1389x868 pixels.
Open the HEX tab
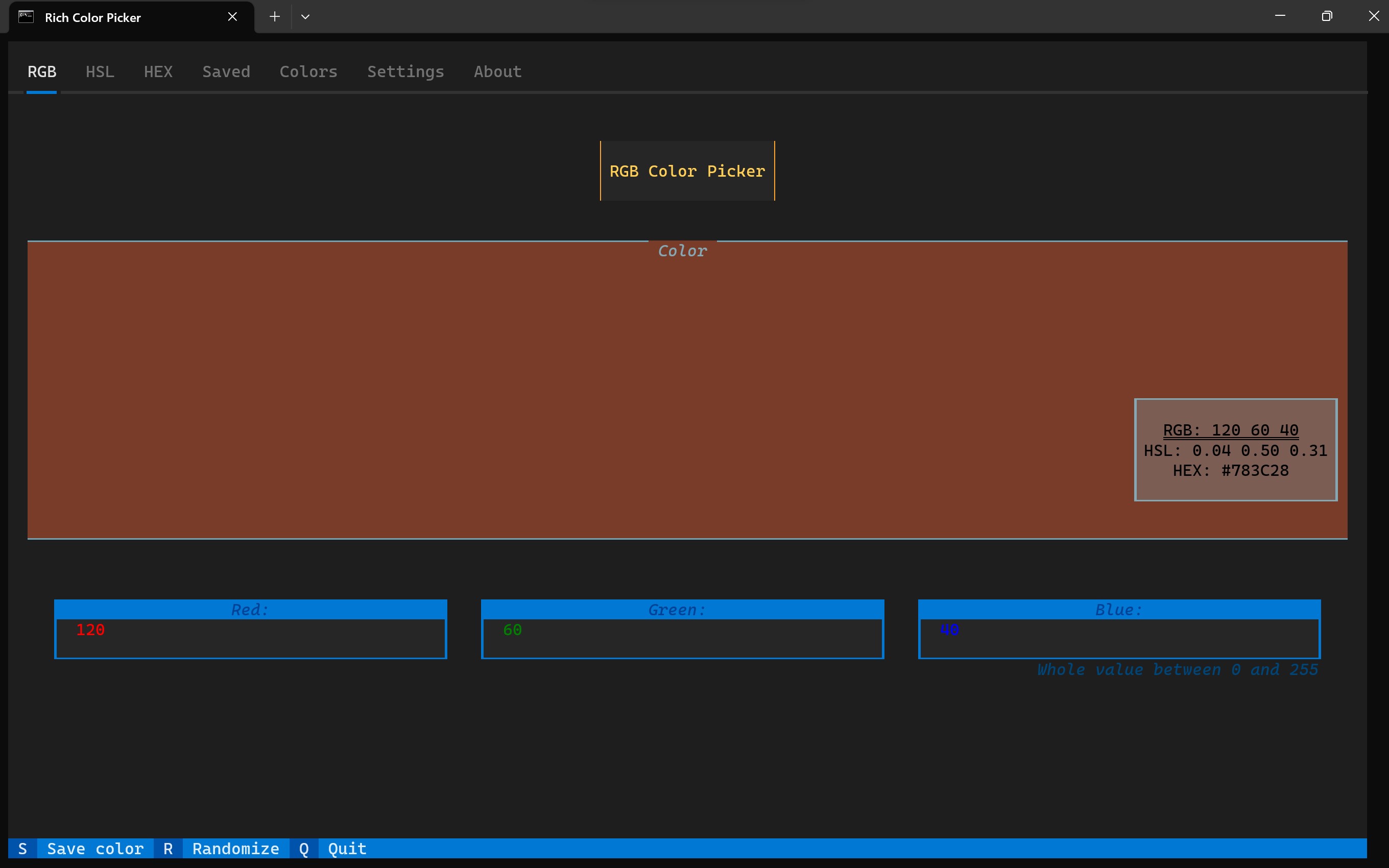pos(158,72)
